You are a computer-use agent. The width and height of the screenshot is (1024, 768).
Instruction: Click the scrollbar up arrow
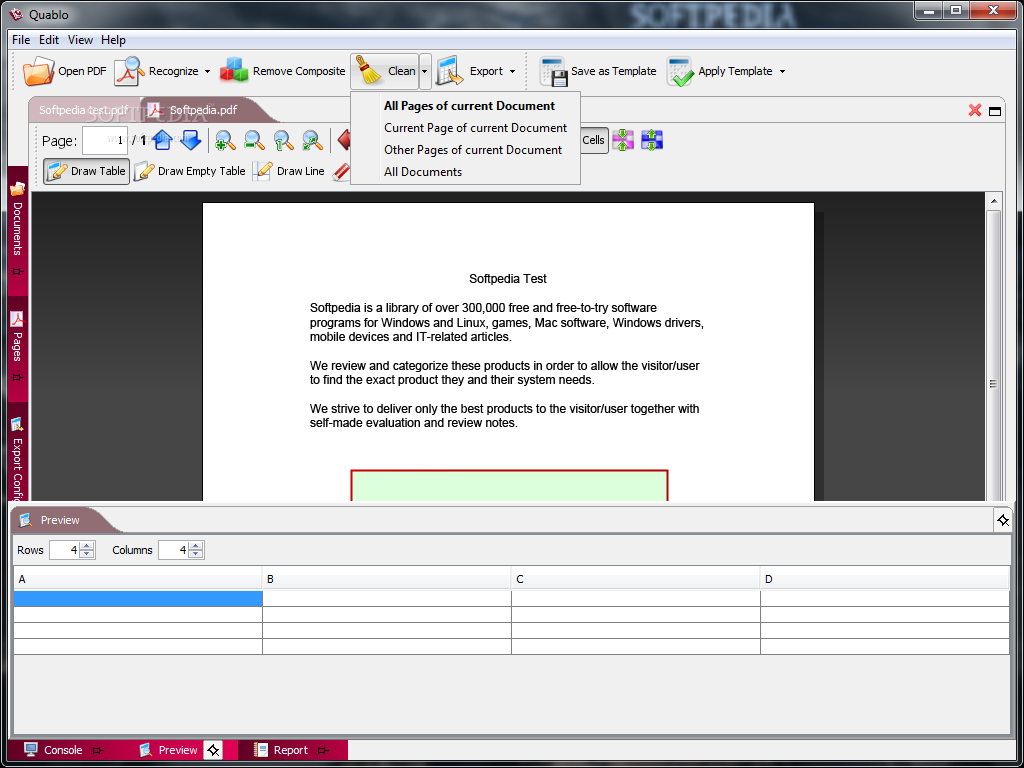993,200
